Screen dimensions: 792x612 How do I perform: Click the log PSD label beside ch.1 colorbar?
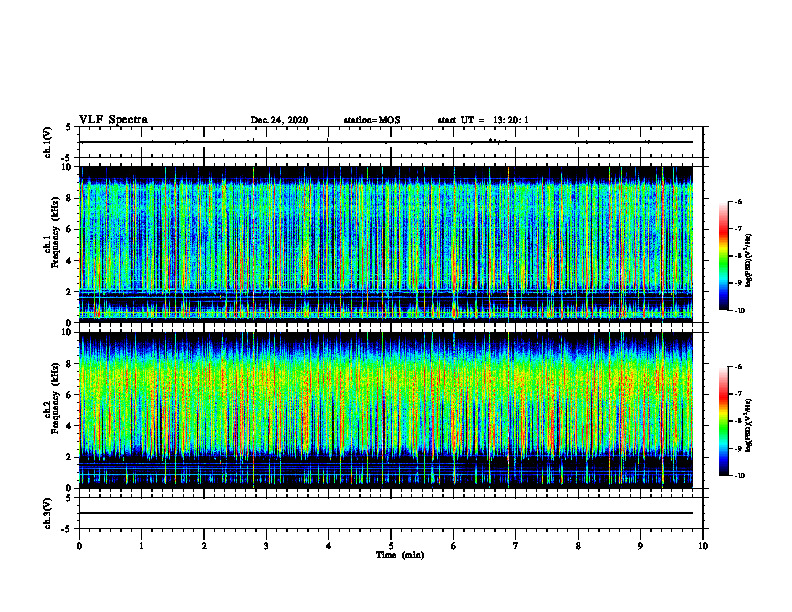748,260
